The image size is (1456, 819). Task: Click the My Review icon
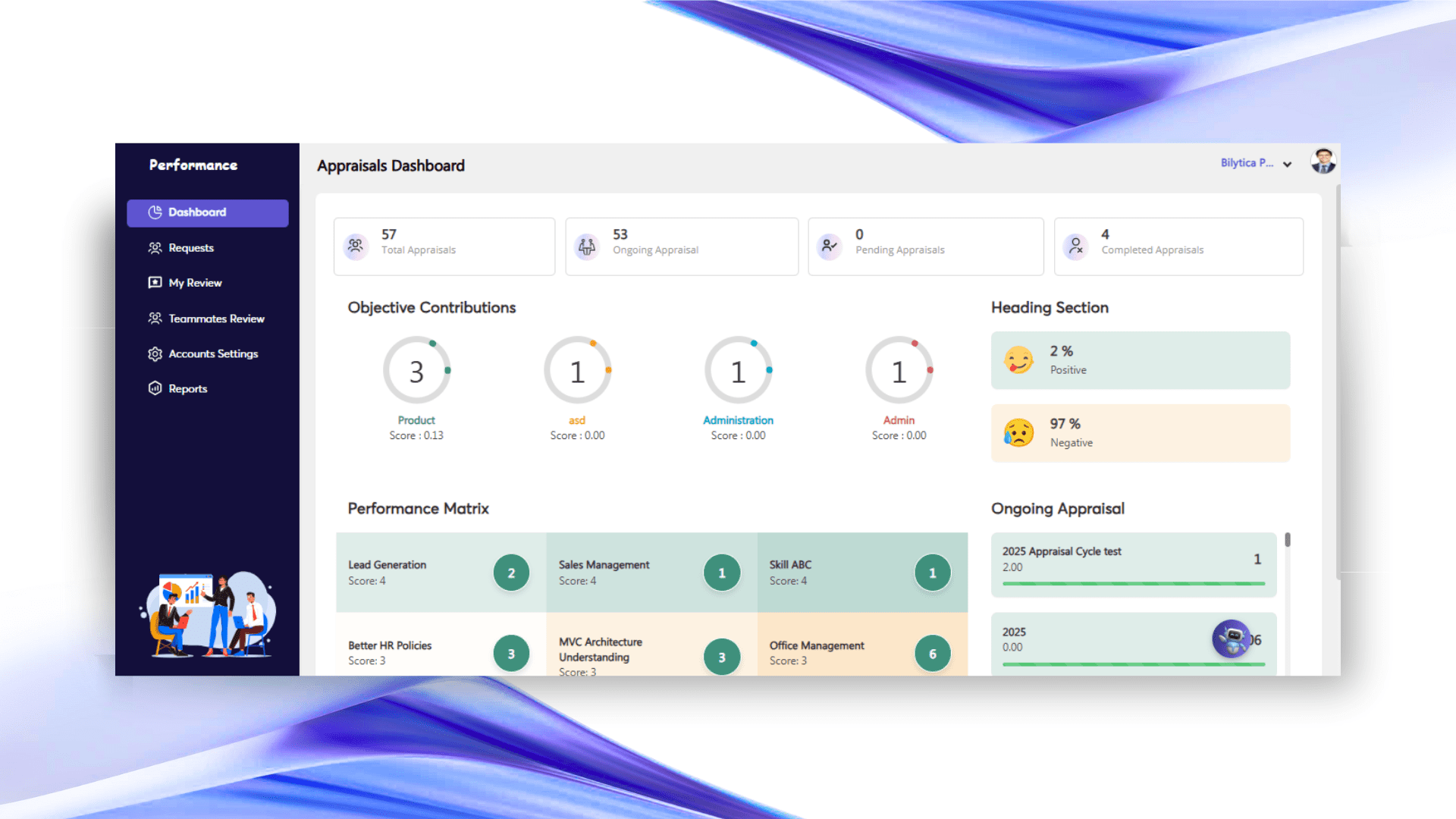155,283
